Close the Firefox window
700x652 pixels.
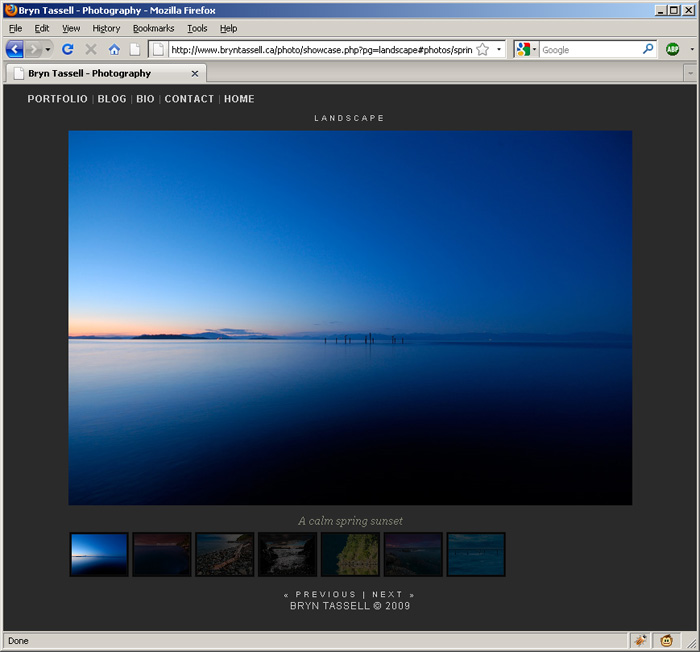coord(688,10)
